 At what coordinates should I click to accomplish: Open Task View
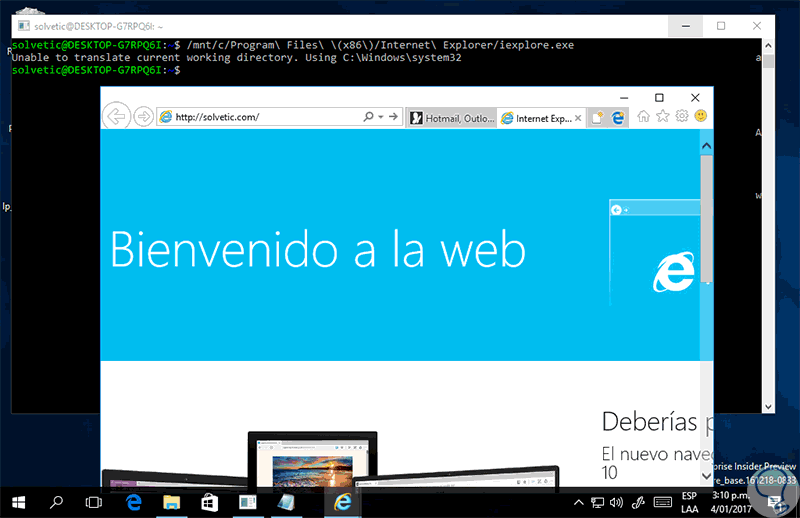[94, 503]
